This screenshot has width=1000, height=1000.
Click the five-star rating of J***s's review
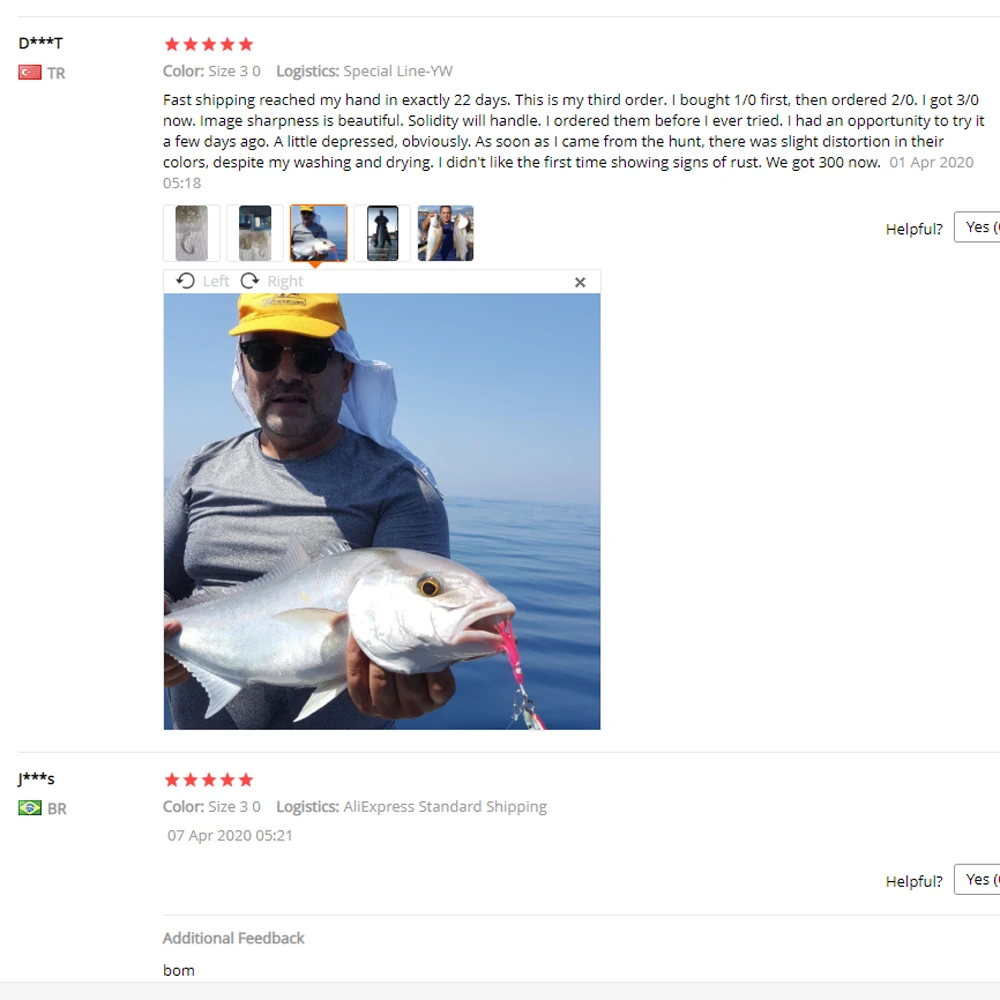click(209, 779)
